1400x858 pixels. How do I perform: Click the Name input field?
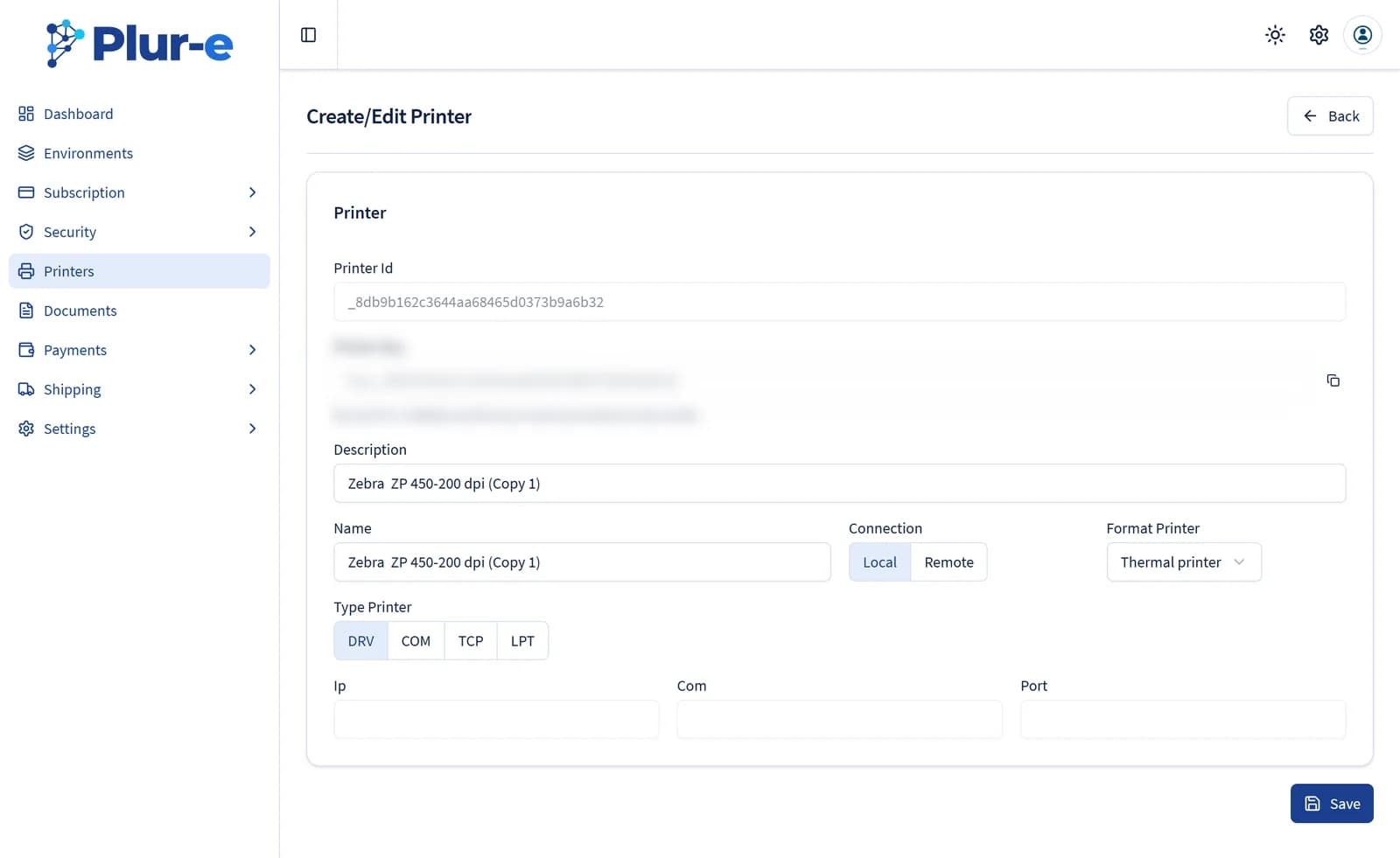(x=582, y=562)
